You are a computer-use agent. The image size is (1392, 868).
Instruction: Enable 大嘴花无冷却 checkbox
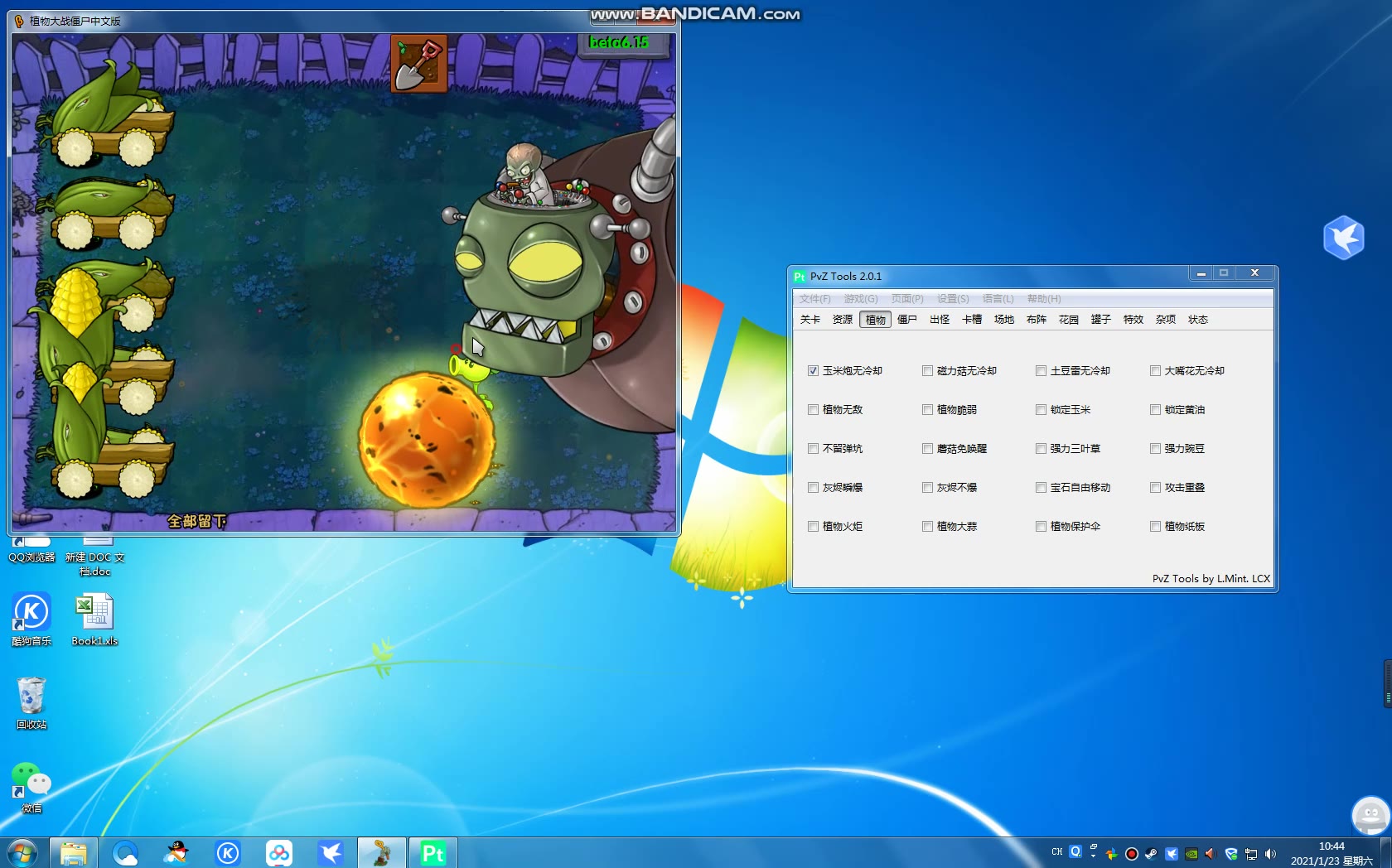coord(1155,370)
